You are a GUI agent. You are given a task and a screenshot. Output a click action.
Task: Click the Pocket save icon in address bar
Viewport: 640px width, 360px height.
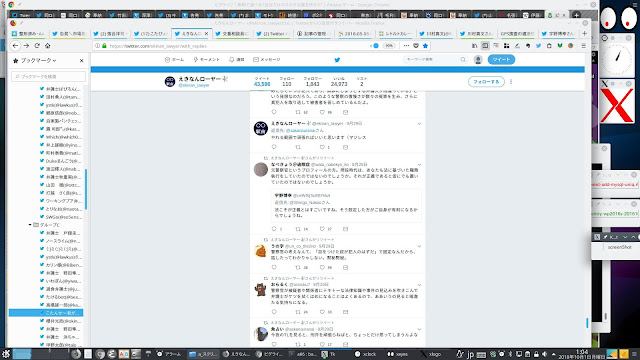(416, 46)
